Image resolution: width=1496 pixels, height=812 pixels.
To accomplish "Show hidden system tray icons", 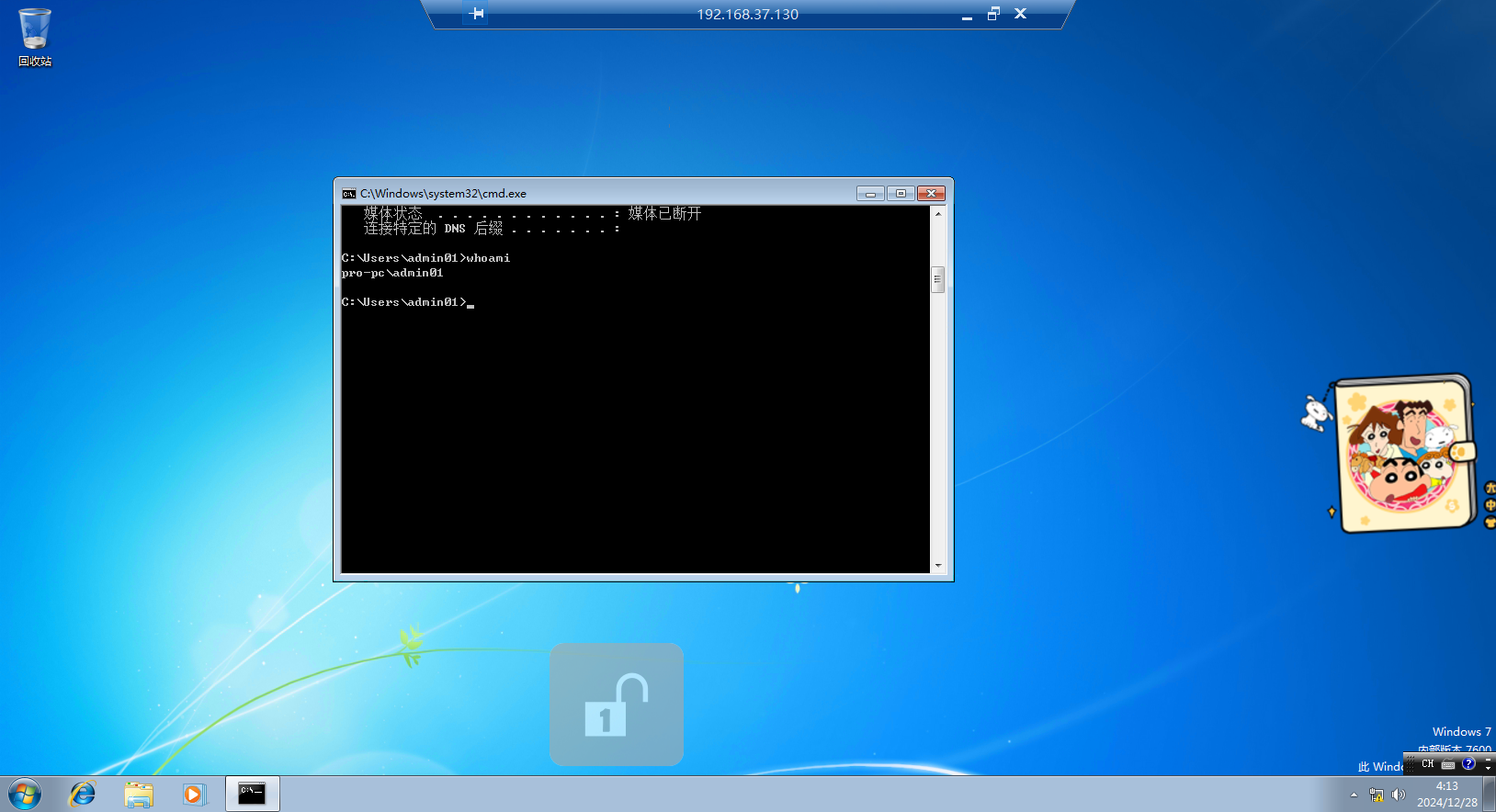I will point(1354,795).
